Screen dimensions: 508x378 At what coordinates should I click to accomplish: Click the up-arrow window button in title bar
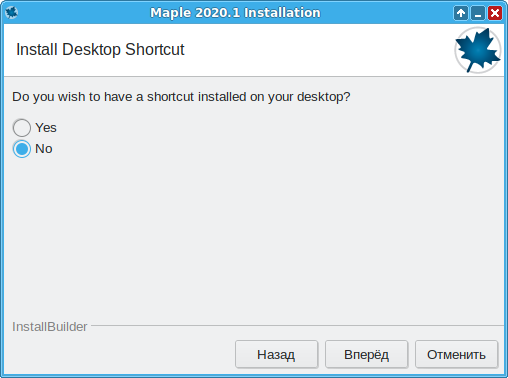[461, 13]
